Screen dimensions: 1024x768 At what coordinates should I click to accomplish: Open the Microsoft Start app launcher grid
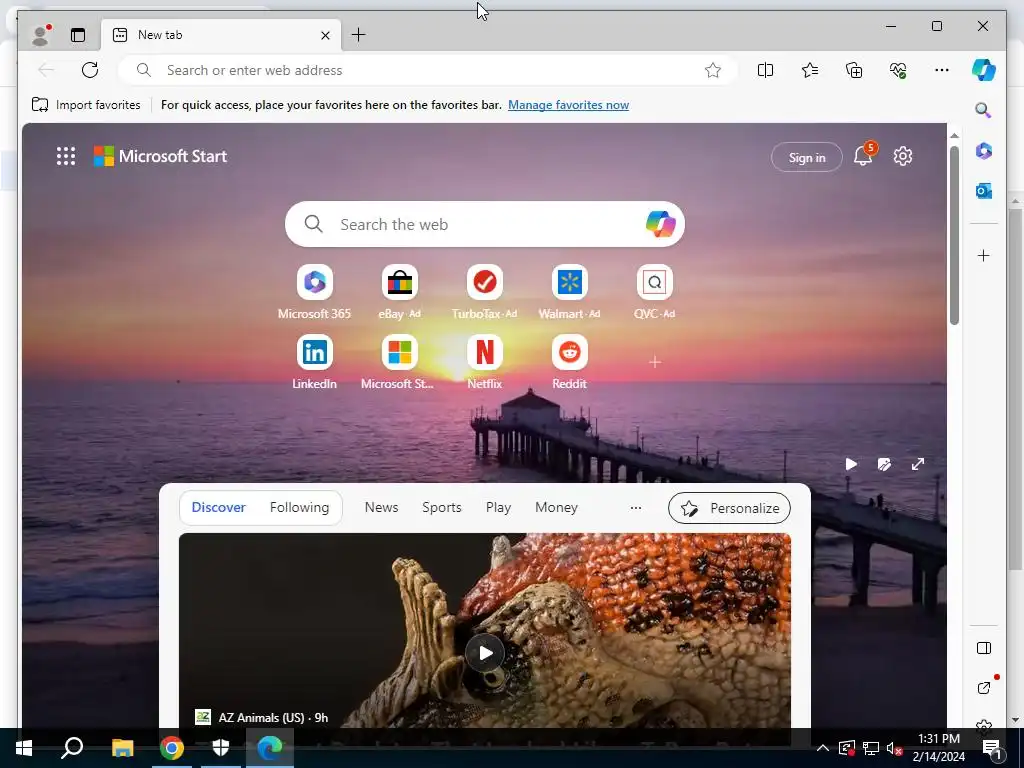[65, 156]
